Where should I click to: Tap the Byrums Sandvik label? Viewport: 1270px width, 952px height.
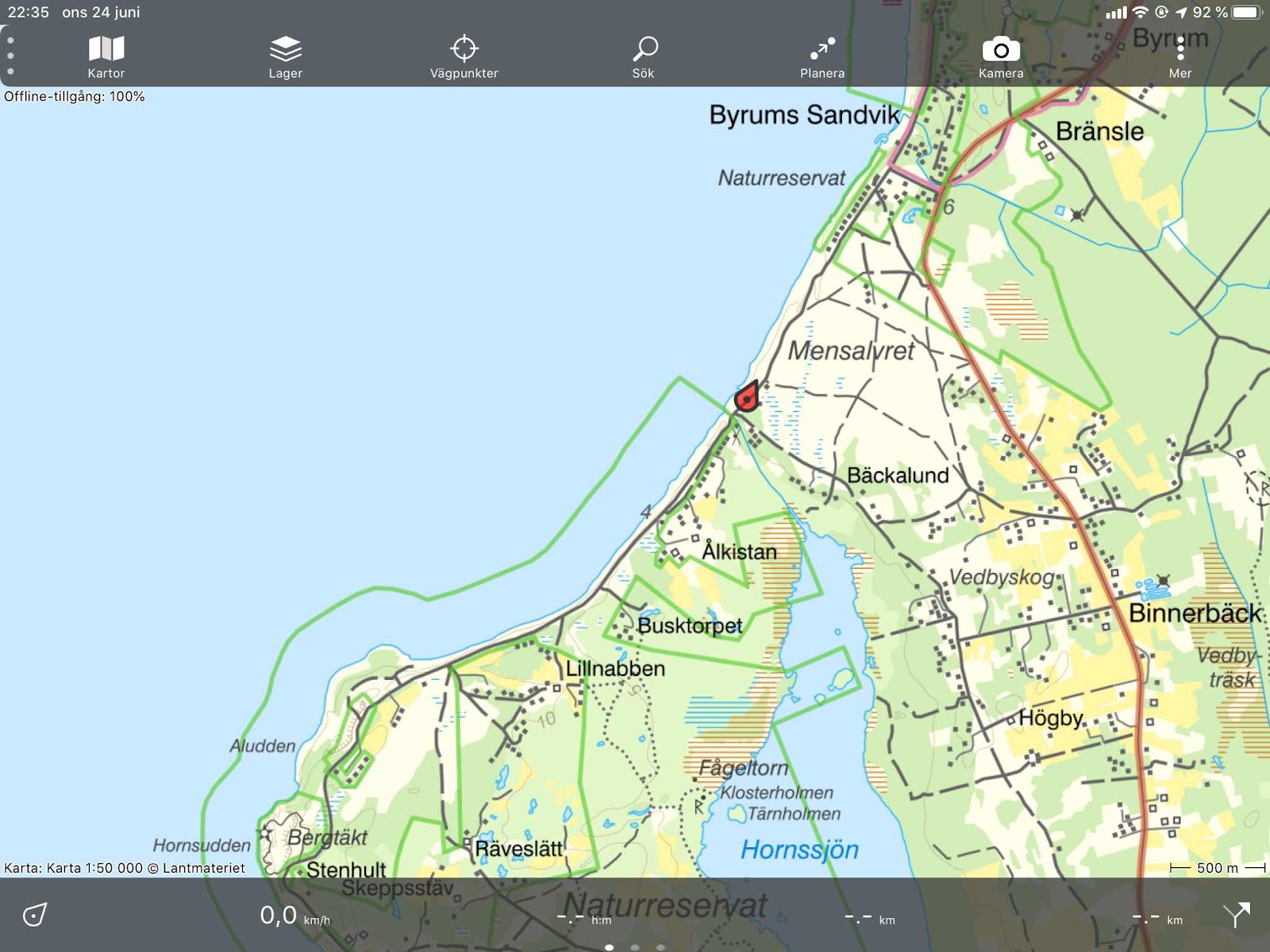click(x=805, y=115)
